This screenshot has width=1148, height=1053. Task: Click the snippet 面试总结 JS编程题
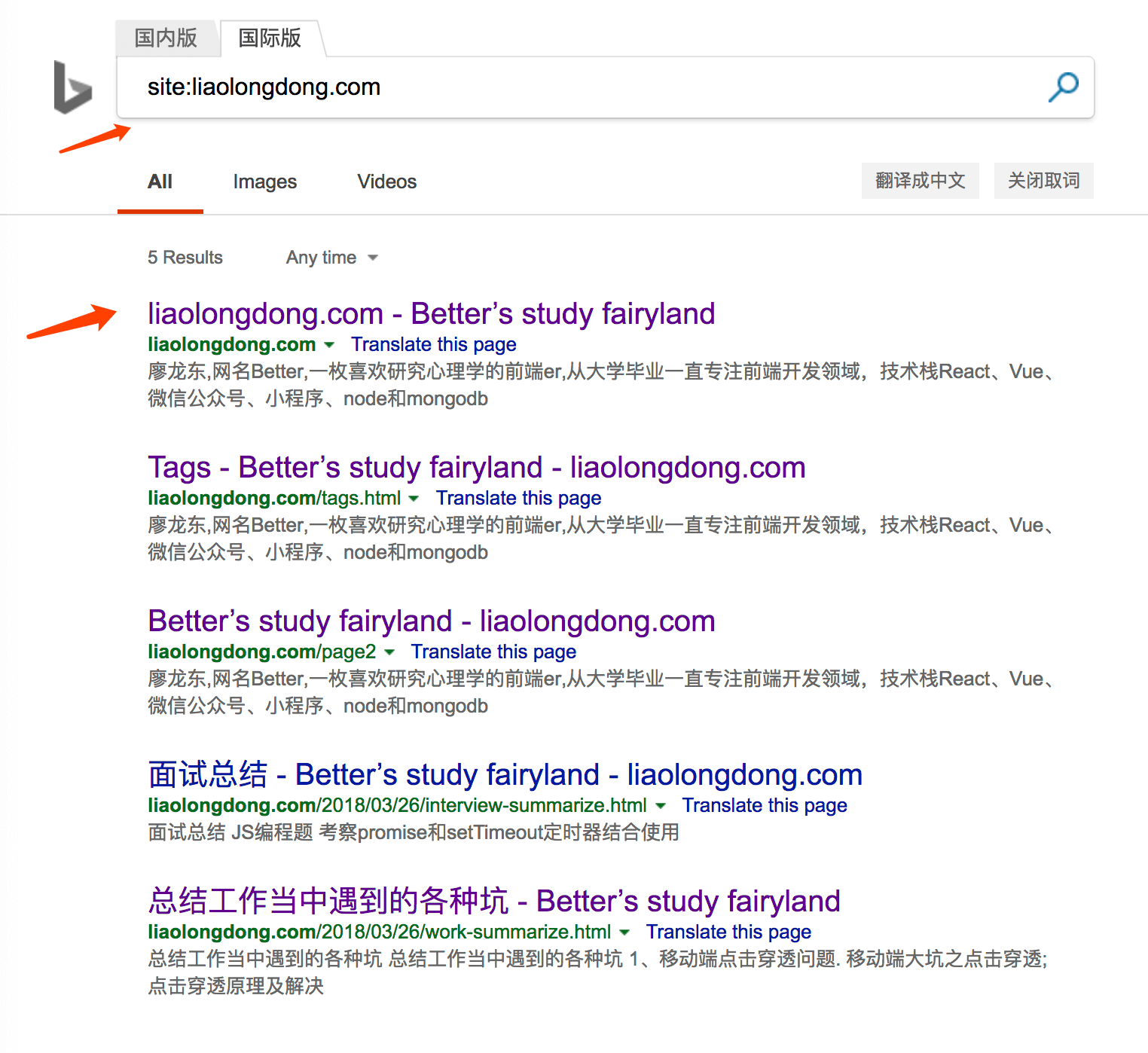[414, 832]
